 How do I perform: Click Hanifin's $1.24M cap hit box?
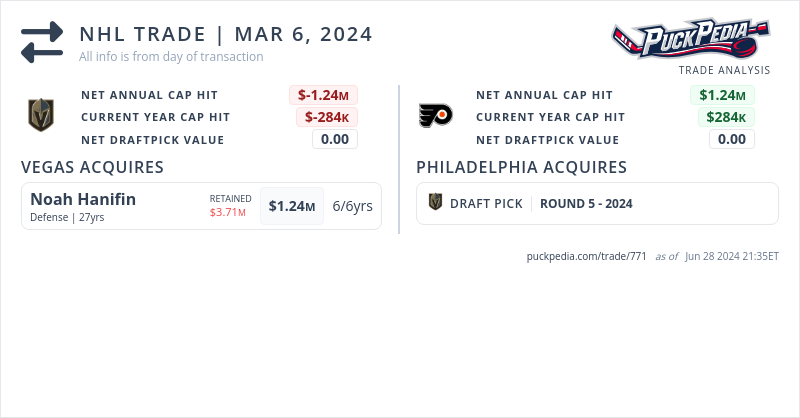coord(292,206)
